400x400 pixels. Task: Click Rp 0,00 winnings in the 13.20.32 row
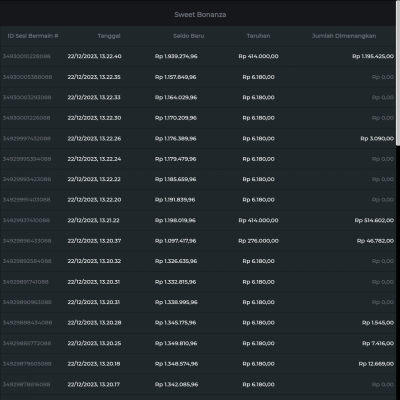pyautogui.click(x=383, y=261)
